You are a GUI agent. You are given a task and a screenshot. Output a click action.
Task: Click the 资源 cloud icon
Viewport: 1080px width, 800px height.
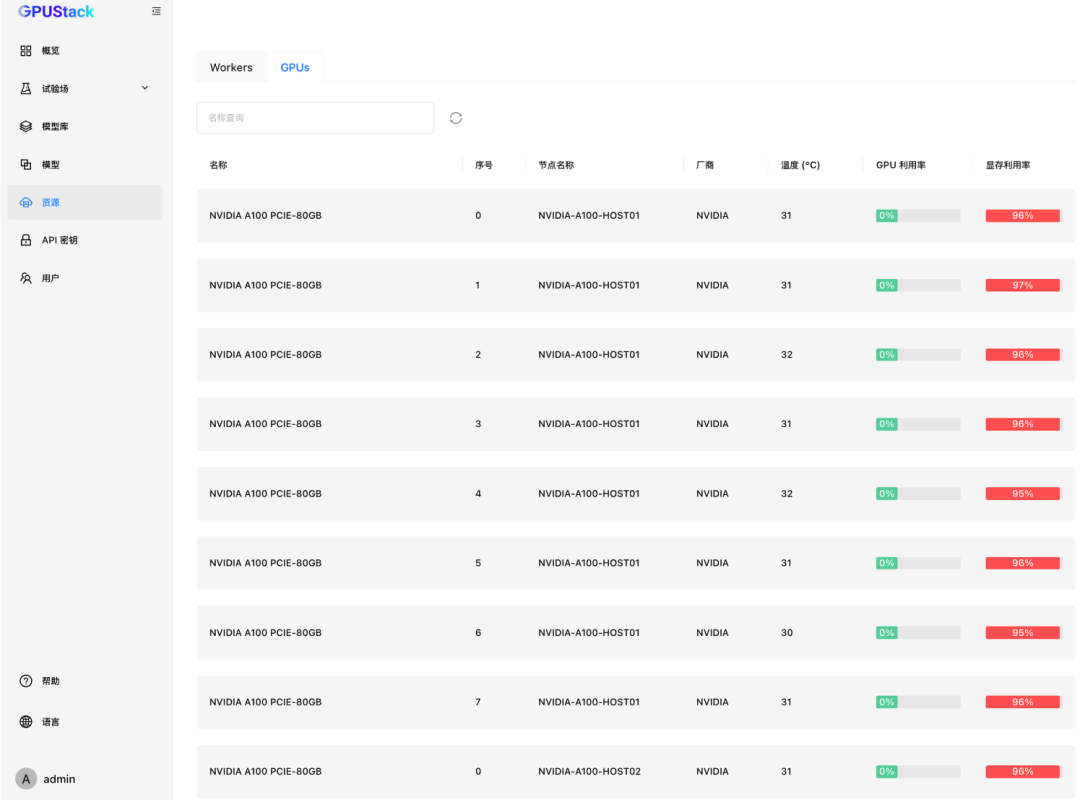coord(26,203)
